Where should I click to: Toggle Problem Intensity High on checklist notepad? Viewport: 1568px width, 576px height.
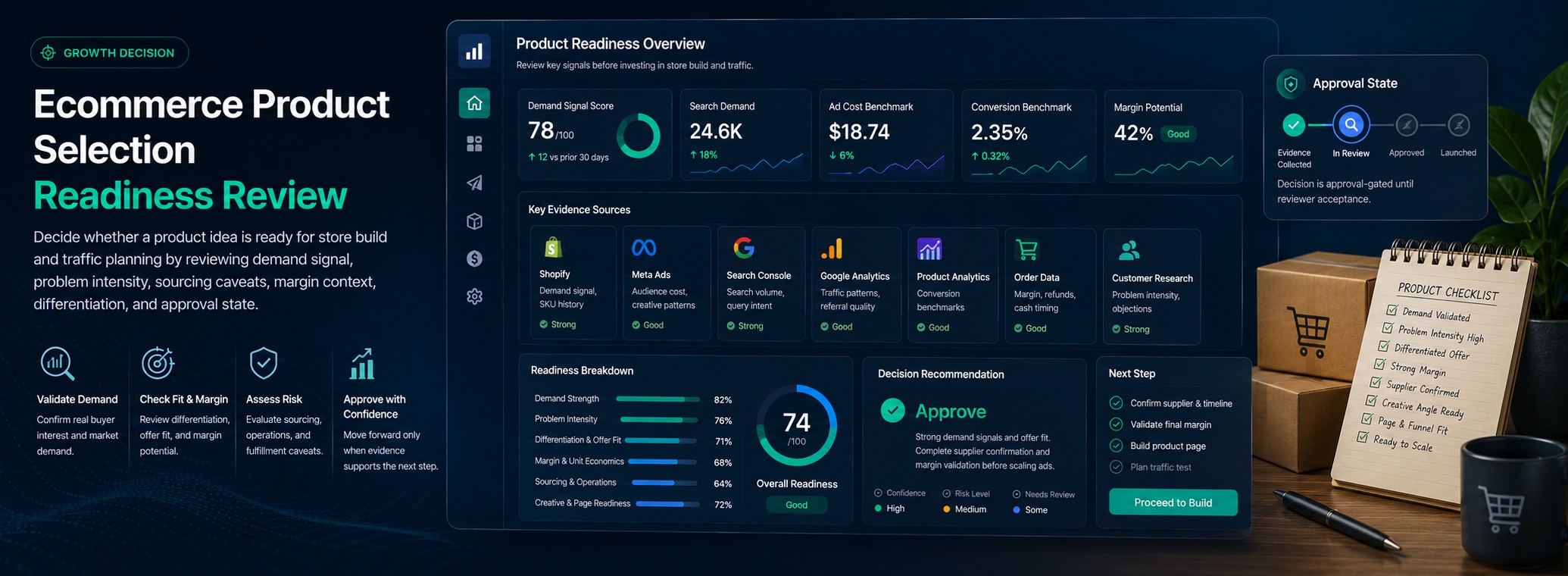click(1388, 327)
